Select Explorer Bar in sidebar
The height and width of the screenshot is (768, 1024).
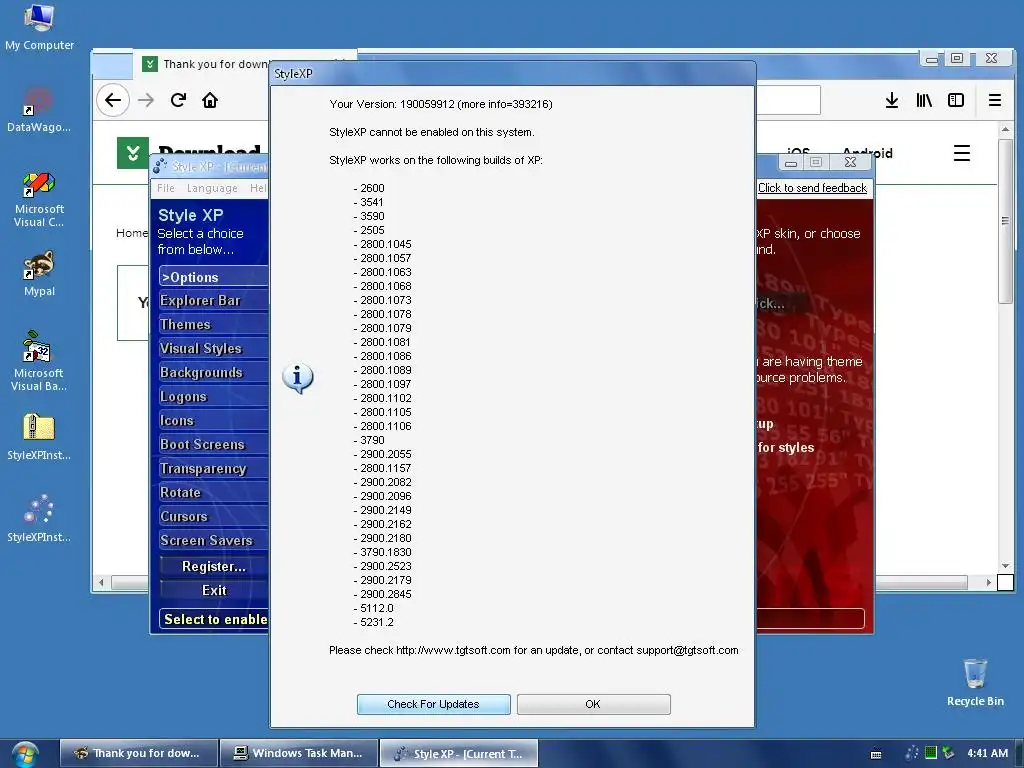pyautogui.click(x=214, y=300)
